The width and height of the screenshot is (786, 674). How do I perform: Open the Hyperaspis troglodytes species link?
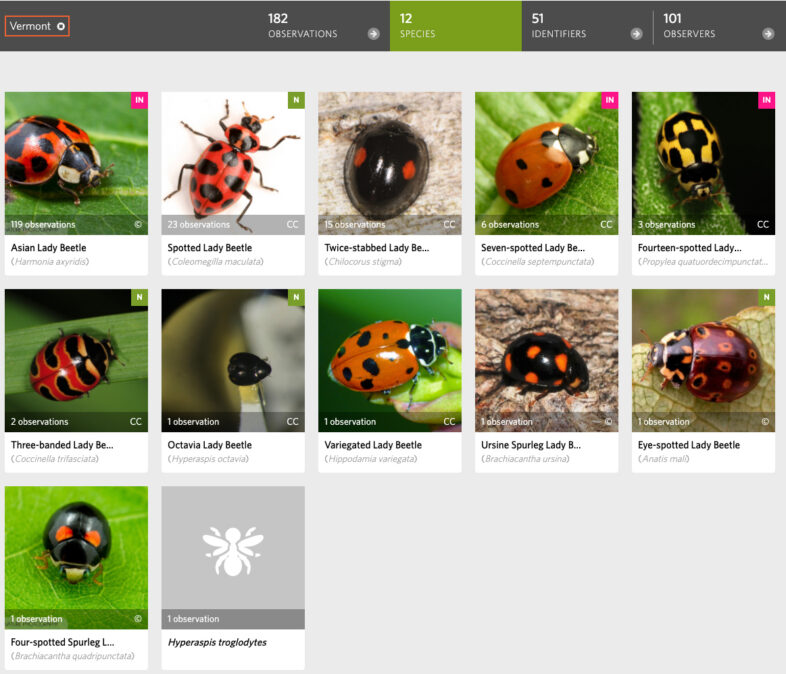(217, 642)
